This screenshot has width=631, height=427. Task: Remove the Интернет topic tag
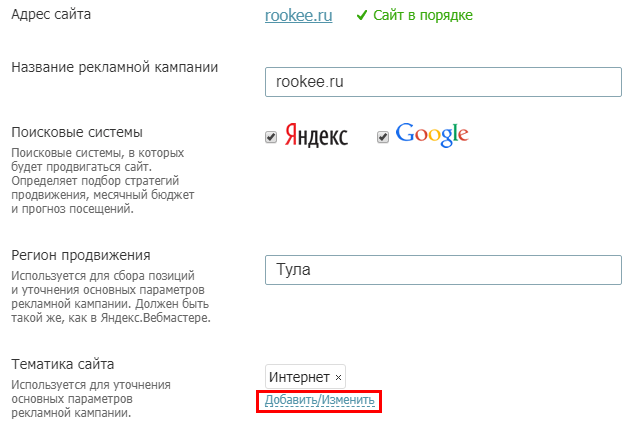point(338,377)
